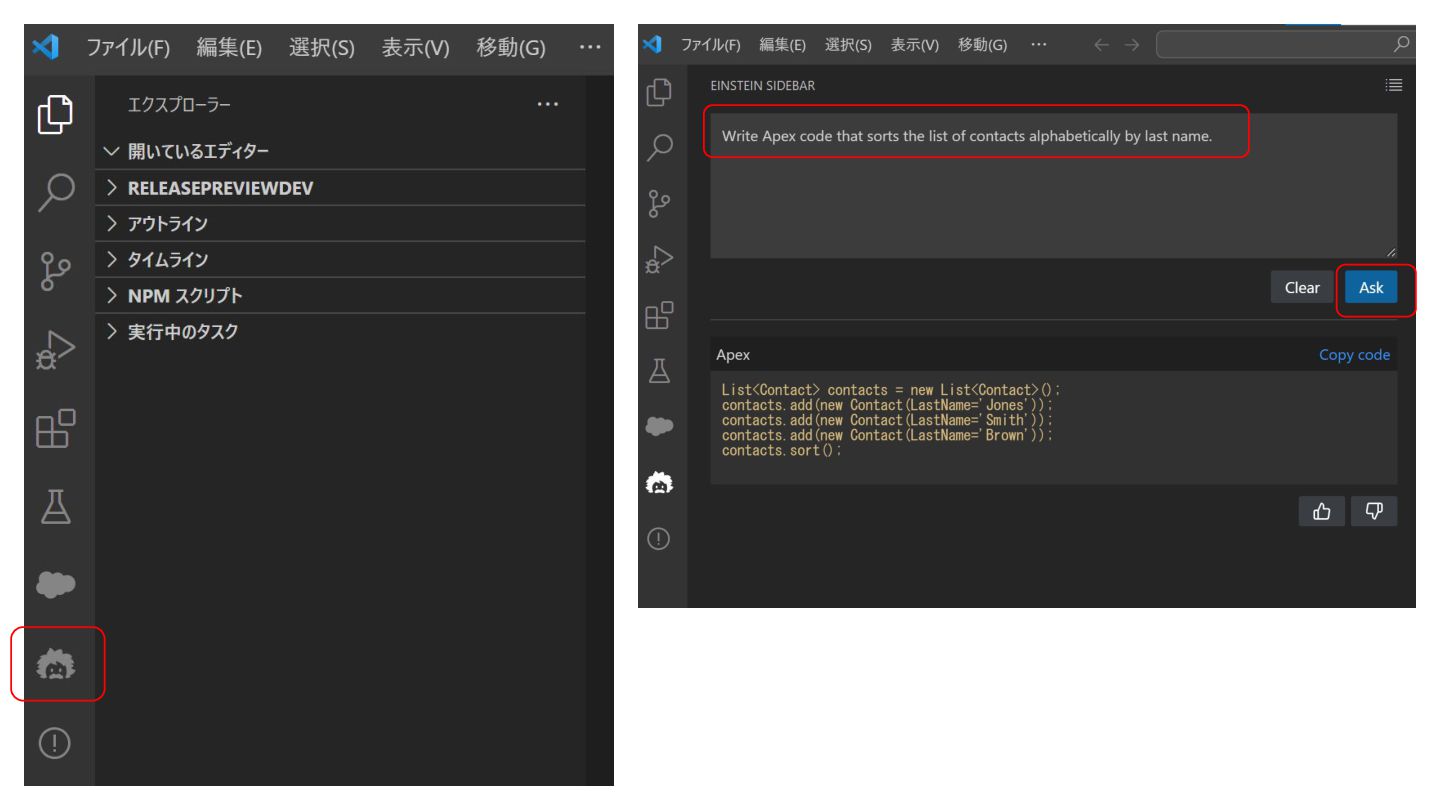The height and width of the screenshot is (810, 1440).
Task: Open warning circle icon in right window
Action: tap(659, 539)
